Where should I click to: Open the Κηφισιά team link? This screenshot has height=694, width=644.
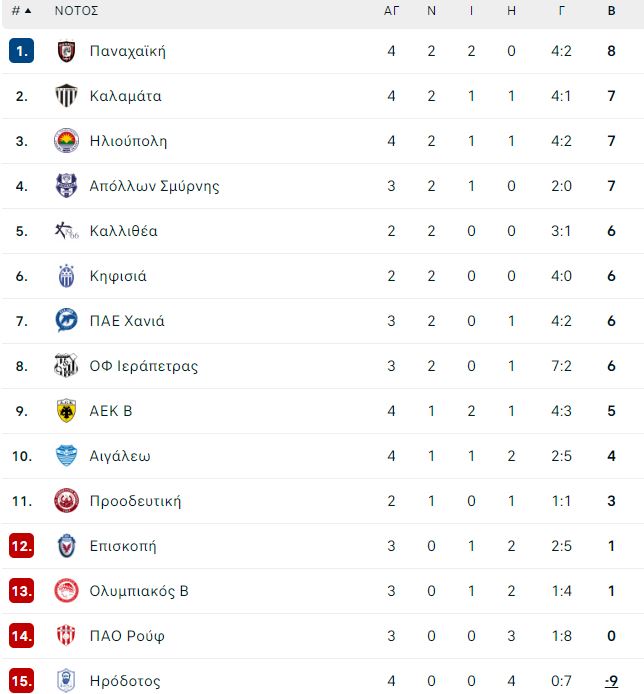(118, 276)
